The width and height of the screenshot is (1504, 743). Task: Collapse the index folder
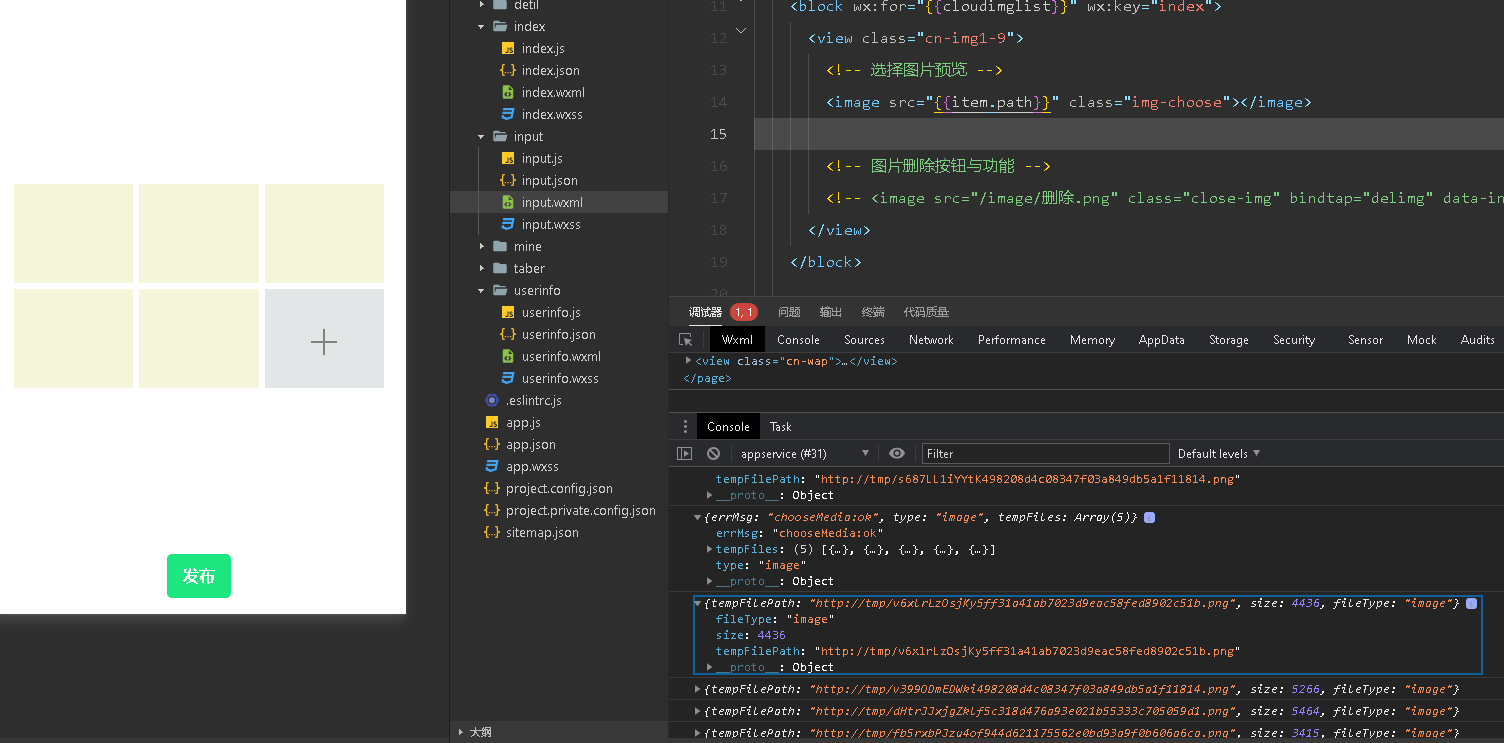pos(481,27)
